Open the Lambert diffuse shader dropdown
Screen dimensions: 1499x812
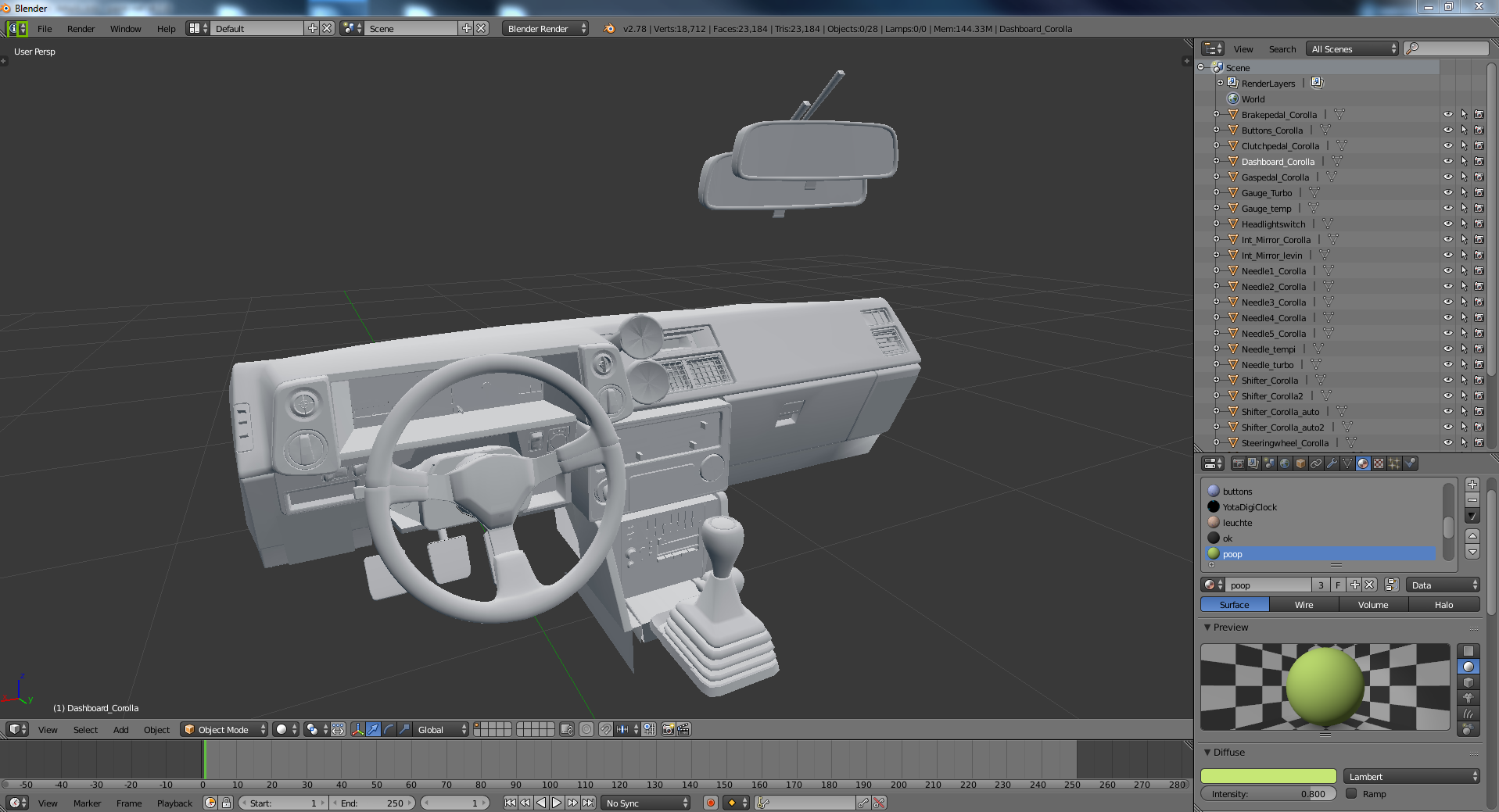tap(1412, 776)
